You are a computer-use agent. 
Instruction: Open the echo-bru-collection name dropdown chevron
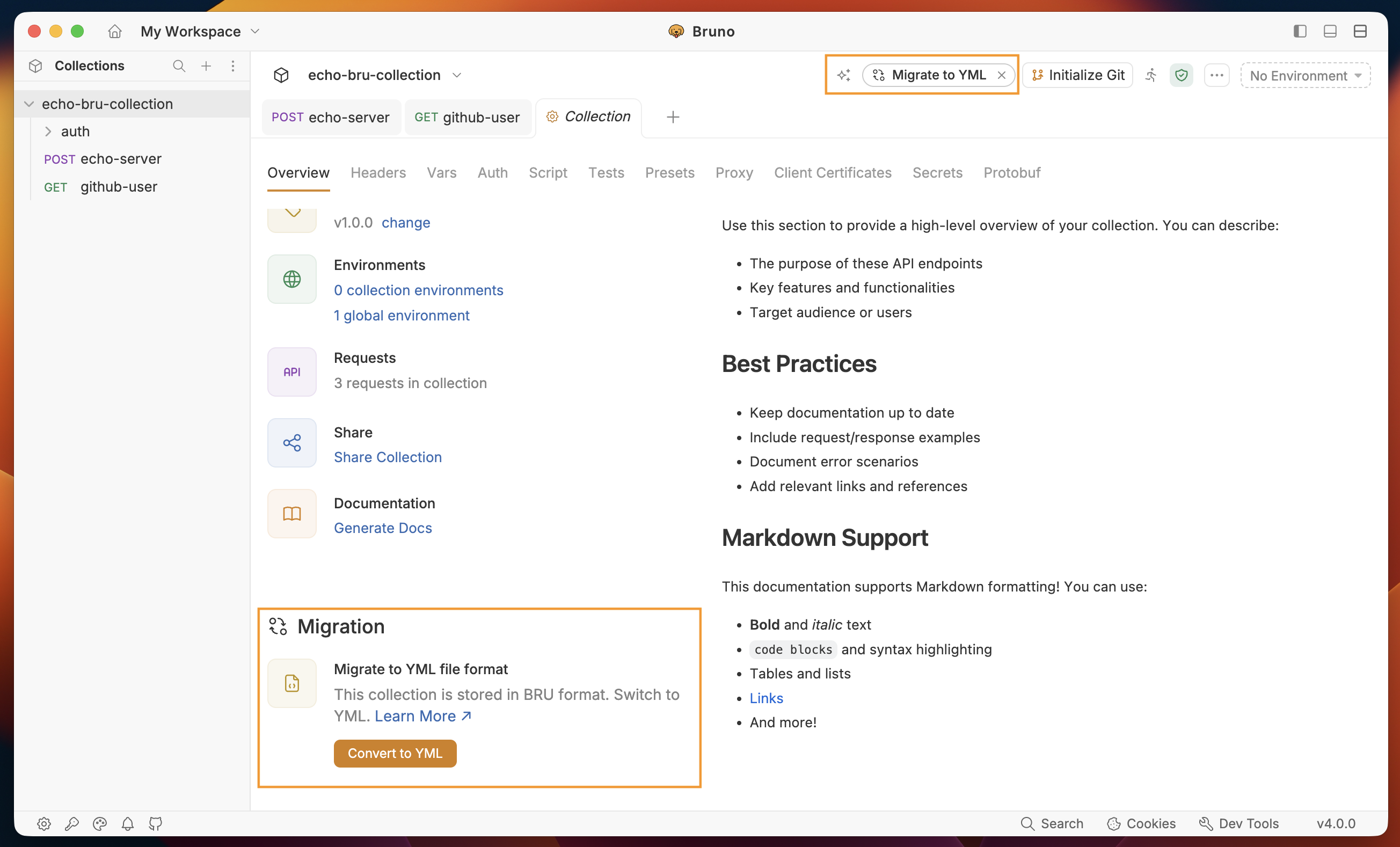(x=457, y=75)
